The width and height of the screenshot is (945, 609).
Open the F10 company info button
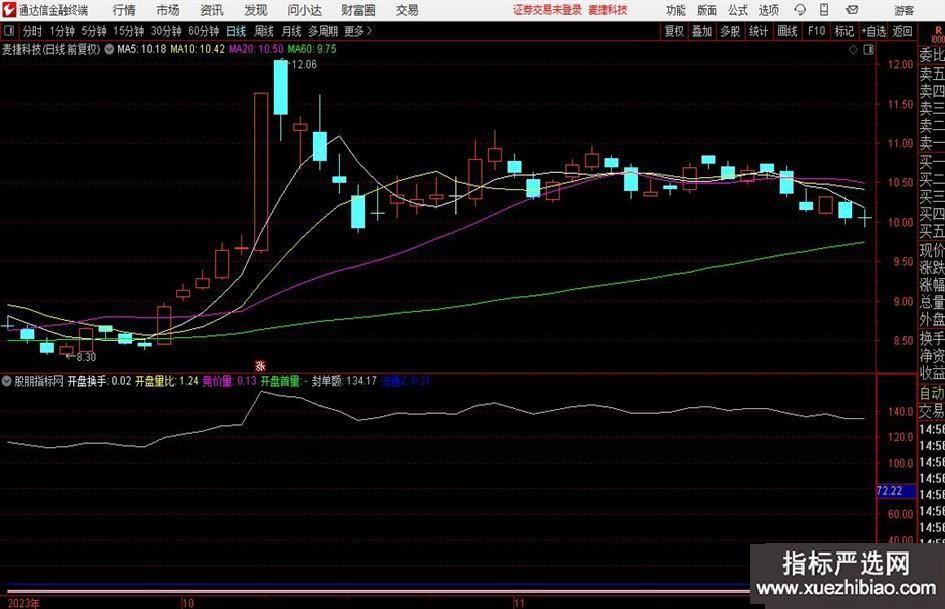coord(816,31)
